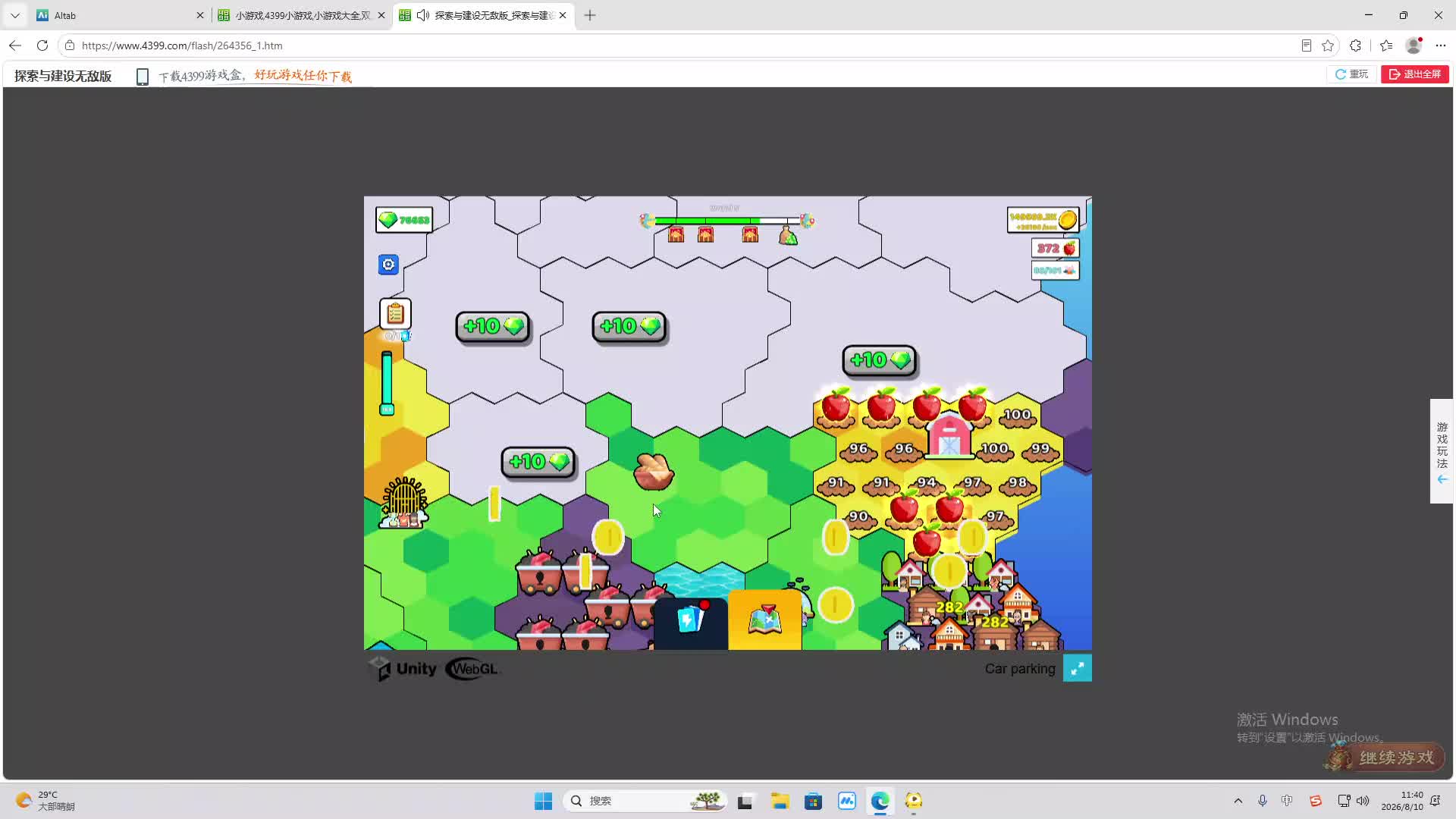Show hidden system tray icons
The width and height of the screenshot is (1456, 819).
[x=1238, y=801]
